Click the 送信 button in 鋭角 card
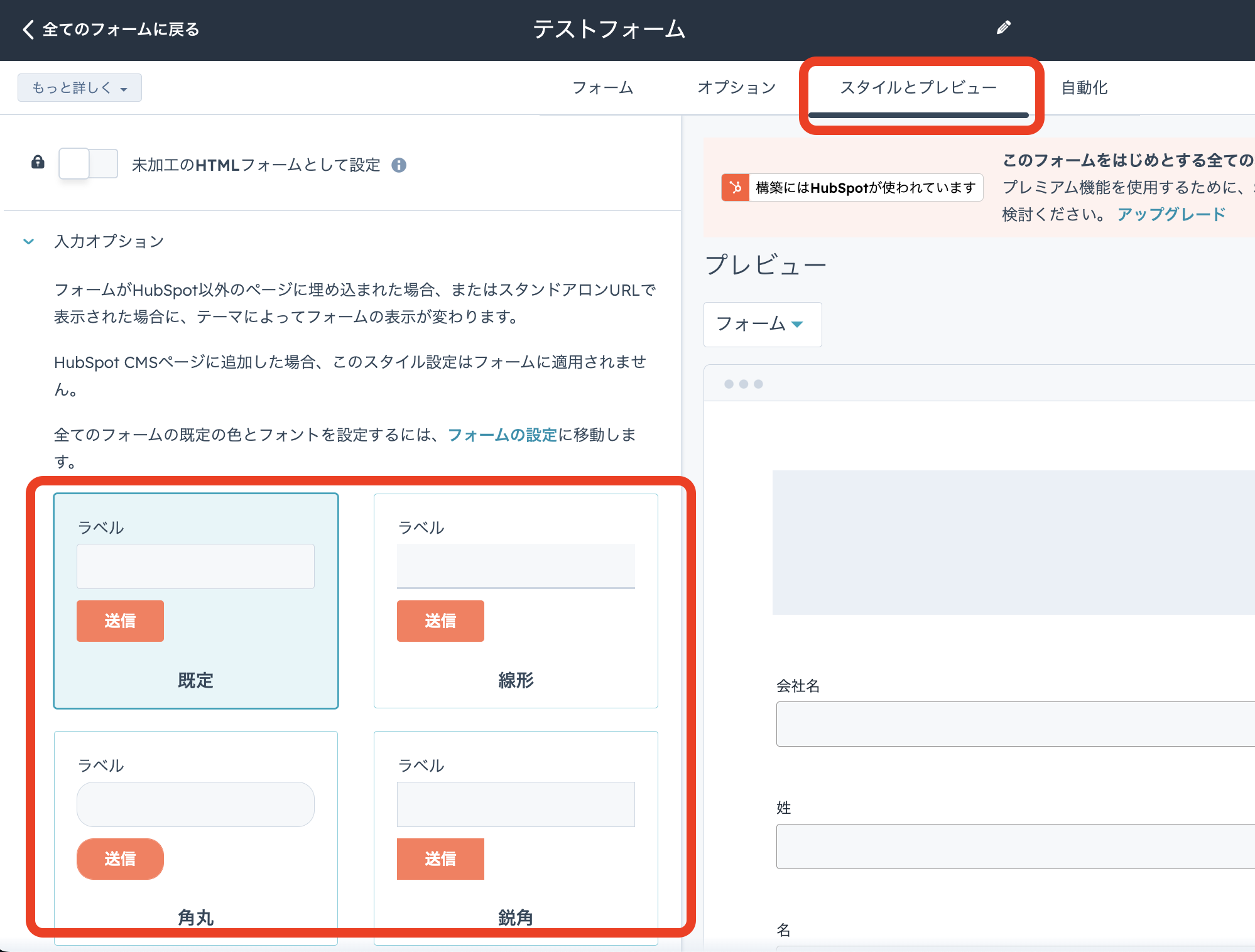The image size is (1255, 952). 440,858
